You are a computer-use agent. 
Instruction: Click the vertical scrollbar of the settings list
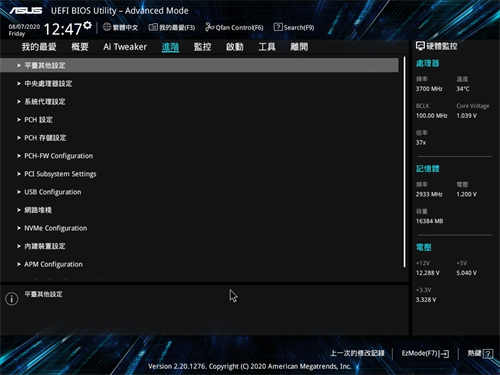point(405,162)
